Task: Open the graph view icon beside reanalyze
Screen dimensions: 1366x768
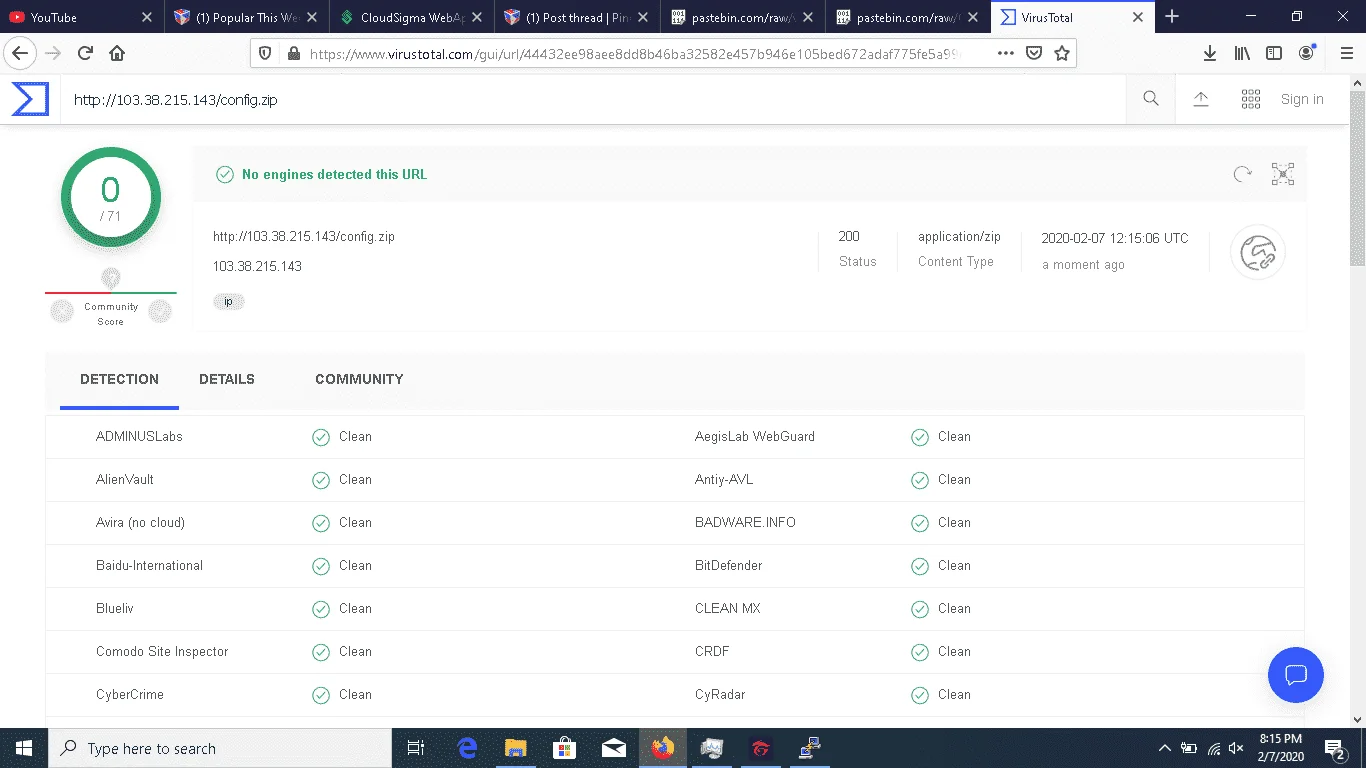Action: coord(1283,174)
